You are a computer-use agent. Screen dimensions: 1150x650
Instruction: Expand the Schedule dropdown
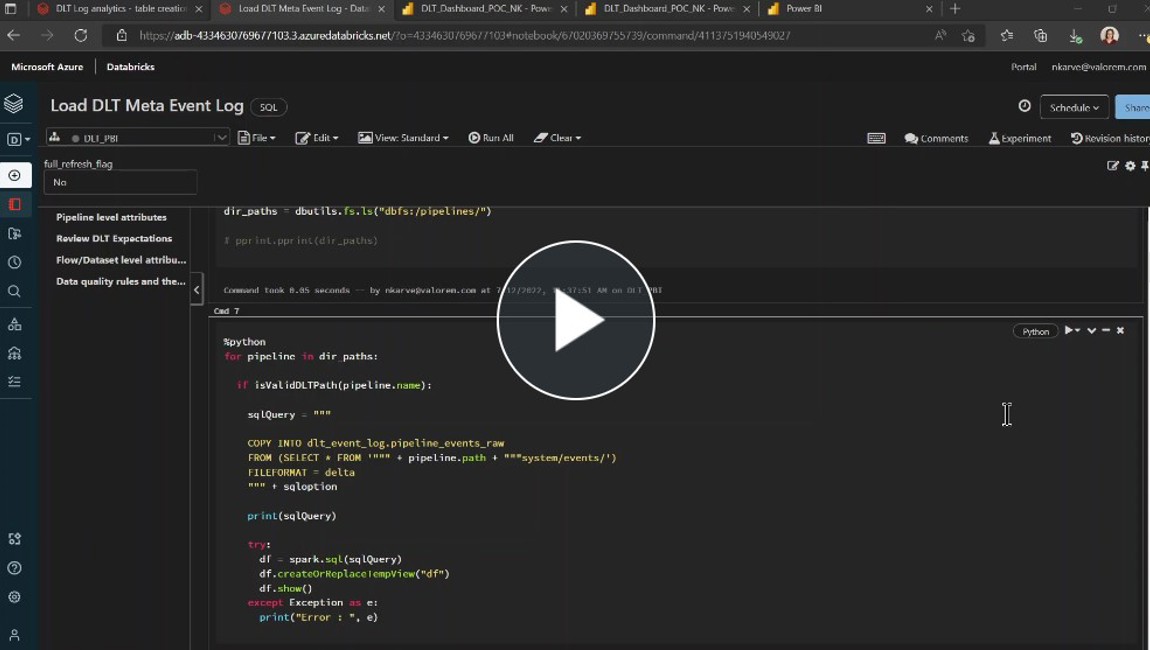[x=1074, y=108]
